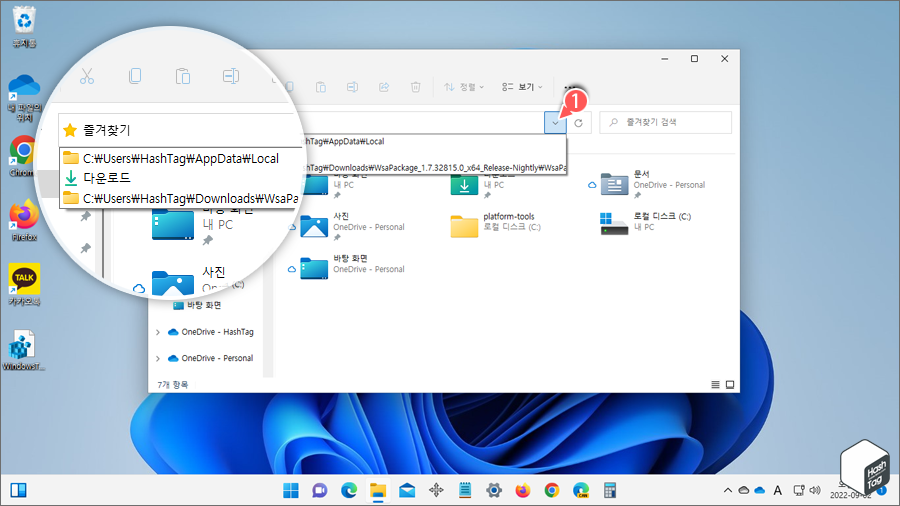Open Calculator from the taskbar
Screen dimensions: 900x506
[x=610, y=491]
